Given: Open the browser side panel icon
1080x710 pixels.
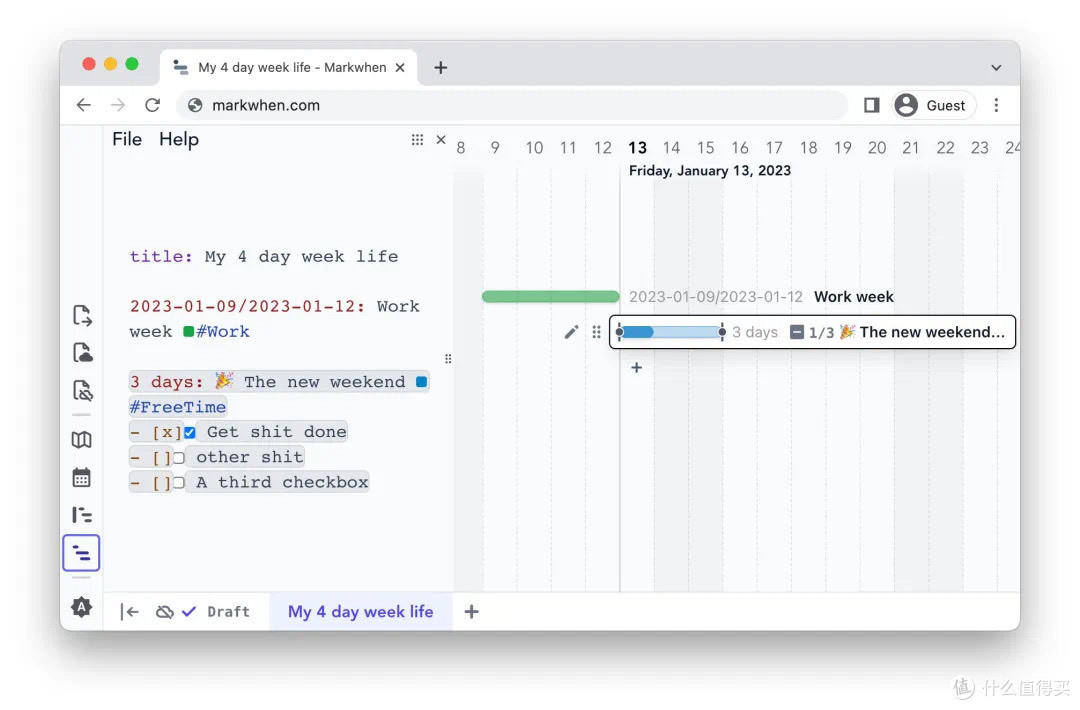Looking at the screenshot, I should [x=871, y=105].
